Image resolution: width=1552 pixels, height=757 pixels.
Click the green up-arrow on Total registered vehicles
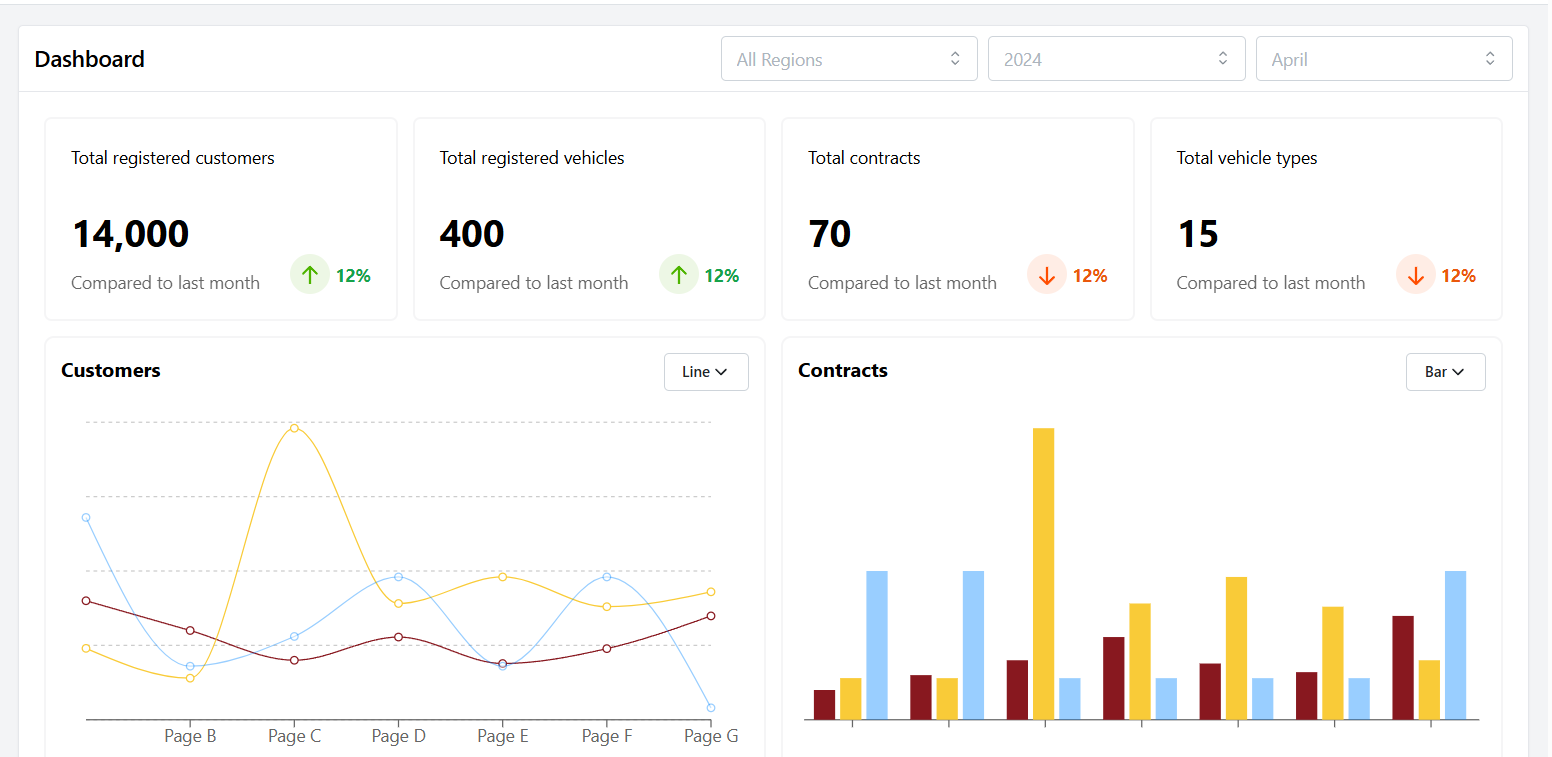678,274
